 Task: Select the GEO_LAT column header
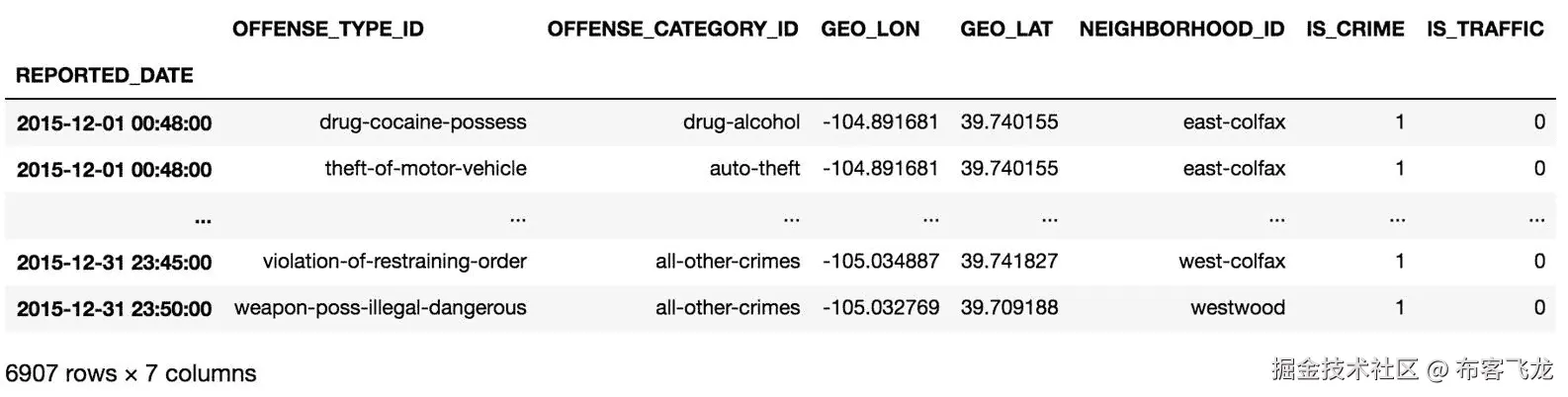point(1006,30)
